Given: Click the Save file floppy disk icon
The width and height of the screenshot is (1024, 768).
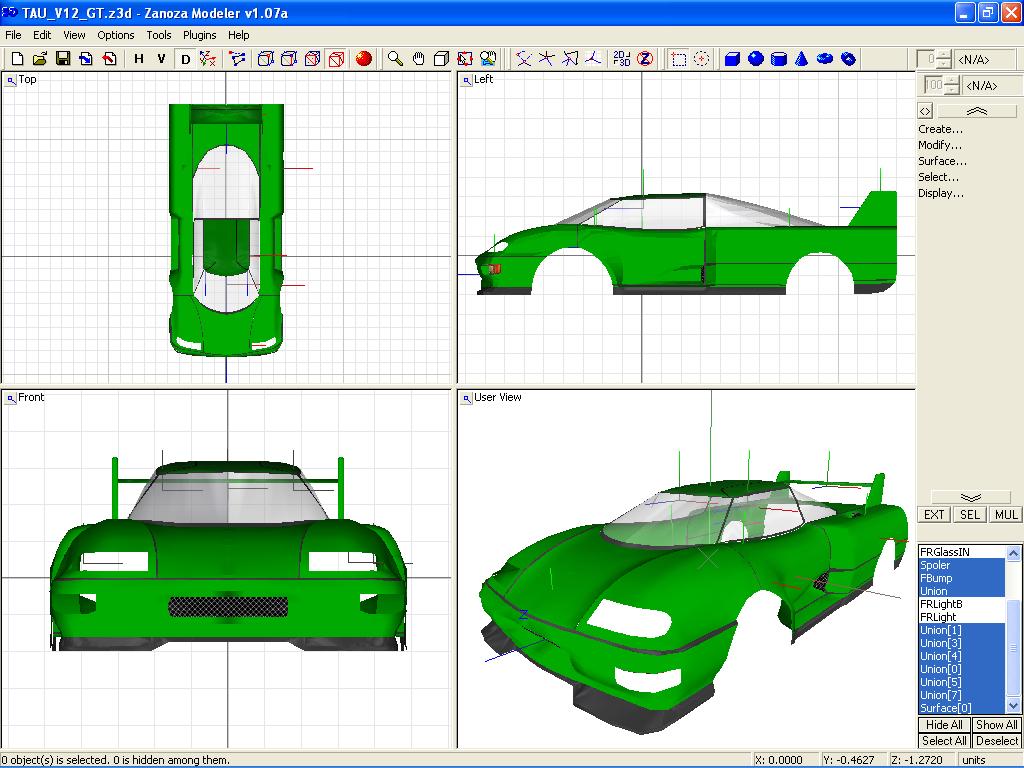Looking at the screenshot, I should point(63,59).
